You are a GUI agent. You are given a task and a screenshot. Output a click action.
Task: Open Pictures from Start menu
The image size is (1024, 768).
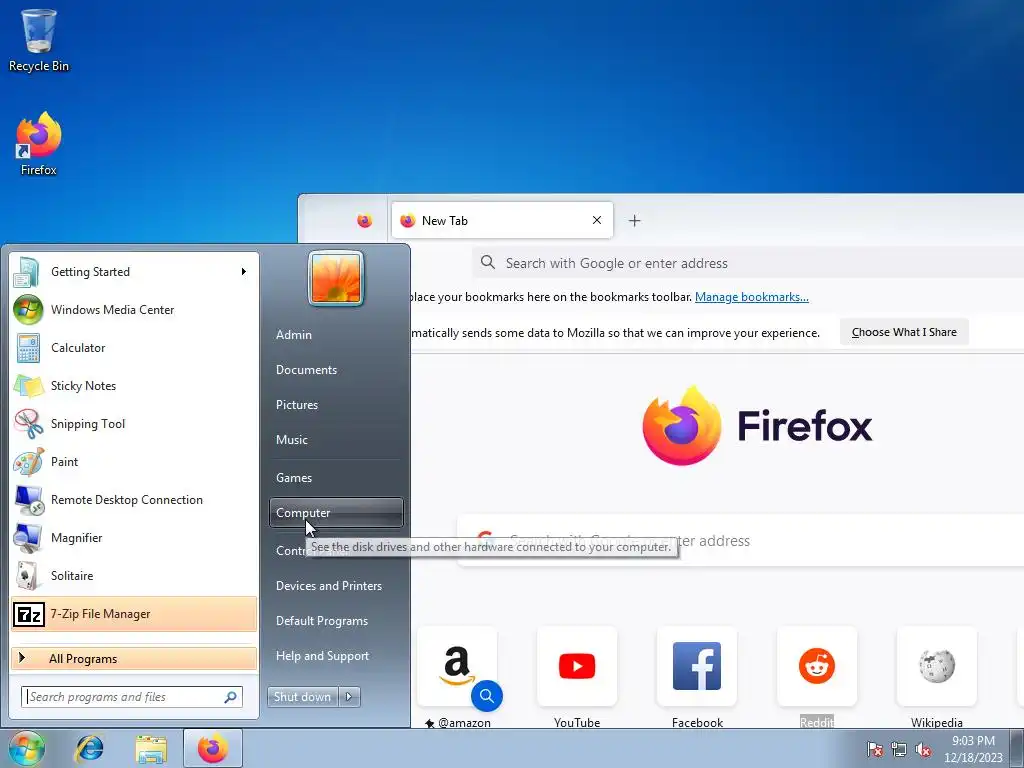[297, 405]
